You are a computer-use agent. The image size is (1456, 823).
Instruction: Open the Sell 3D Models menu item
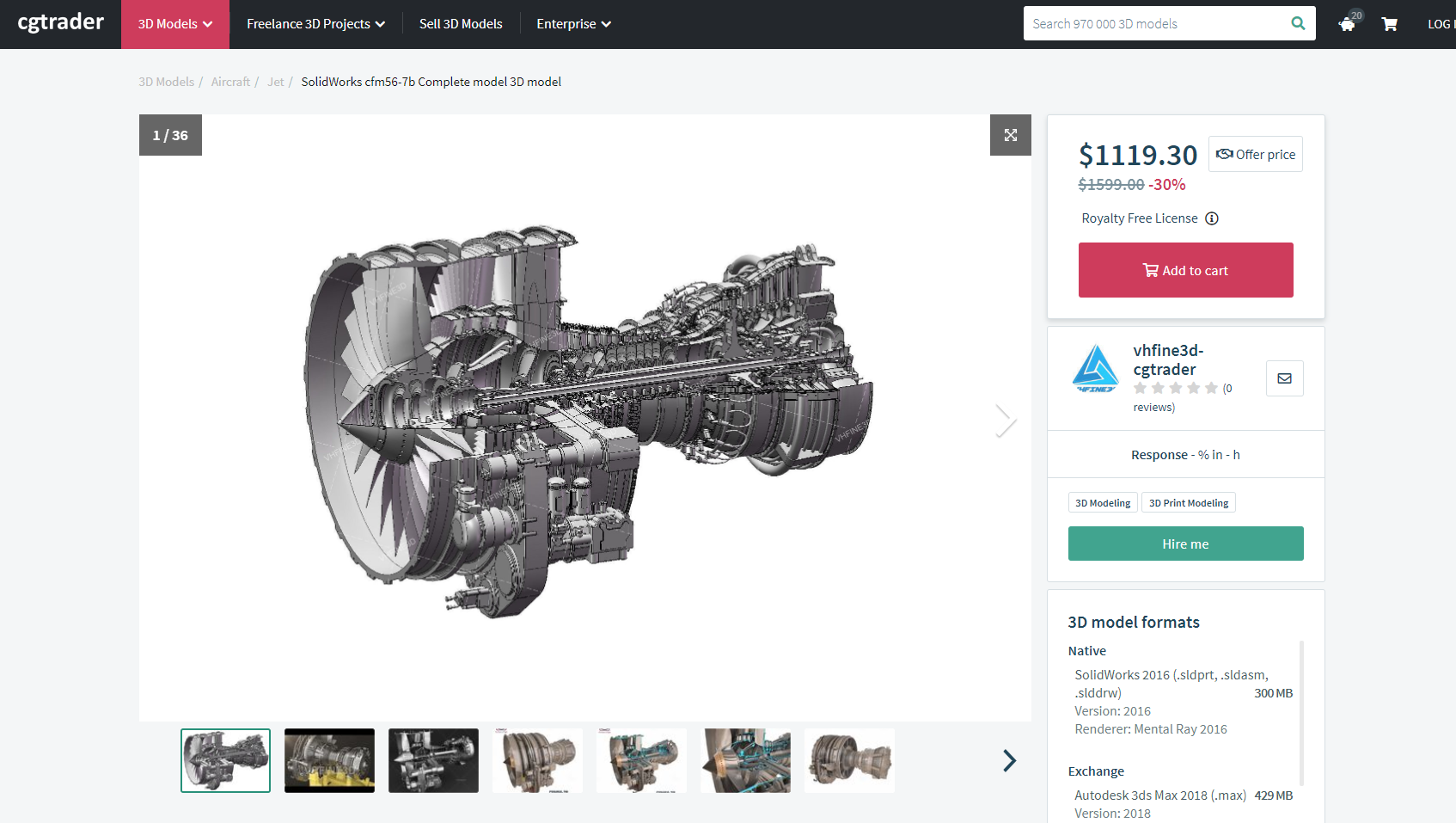(461, 24)
